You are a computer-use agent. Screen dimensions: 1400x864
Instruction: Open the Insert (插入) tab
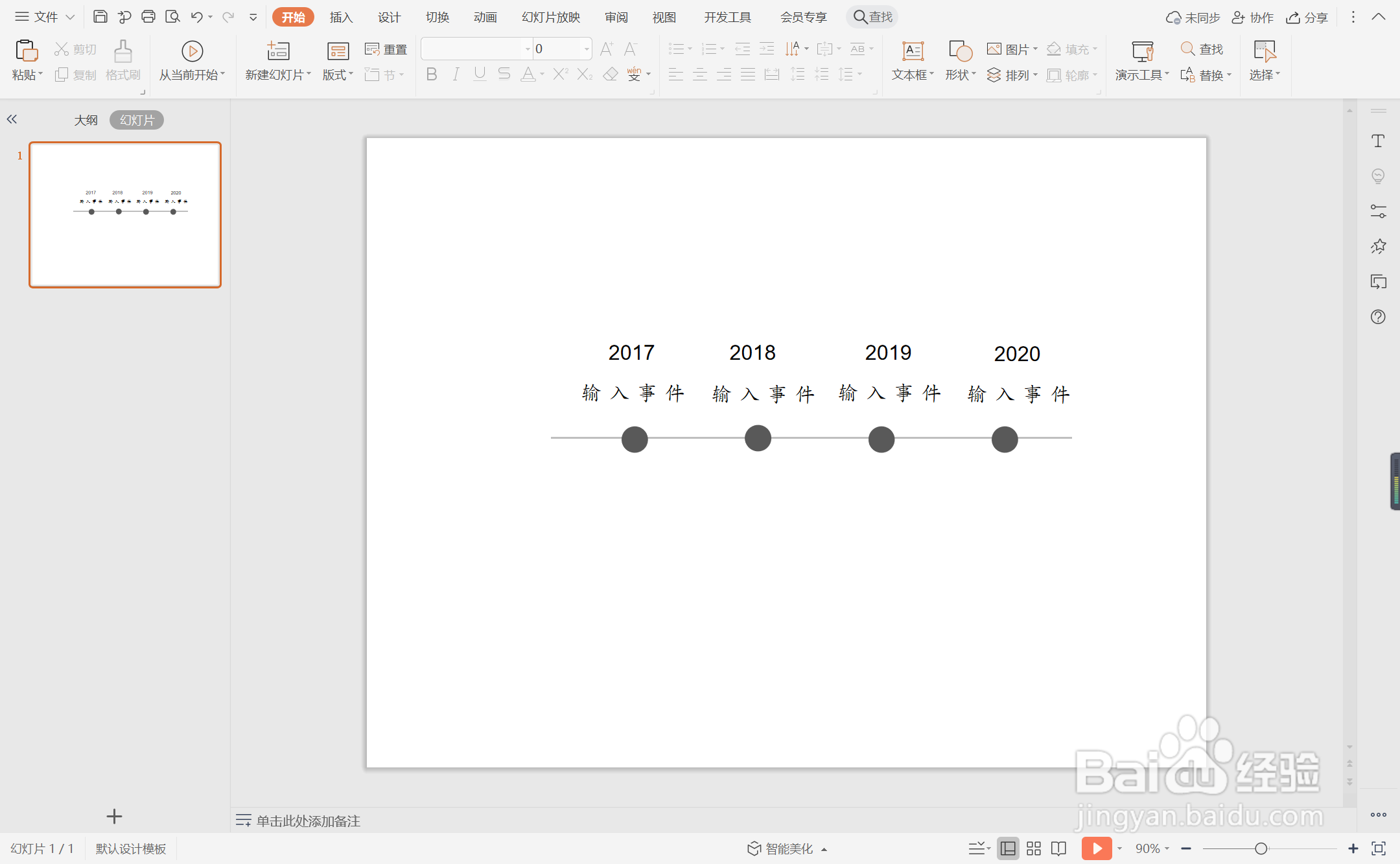(341, 18)
